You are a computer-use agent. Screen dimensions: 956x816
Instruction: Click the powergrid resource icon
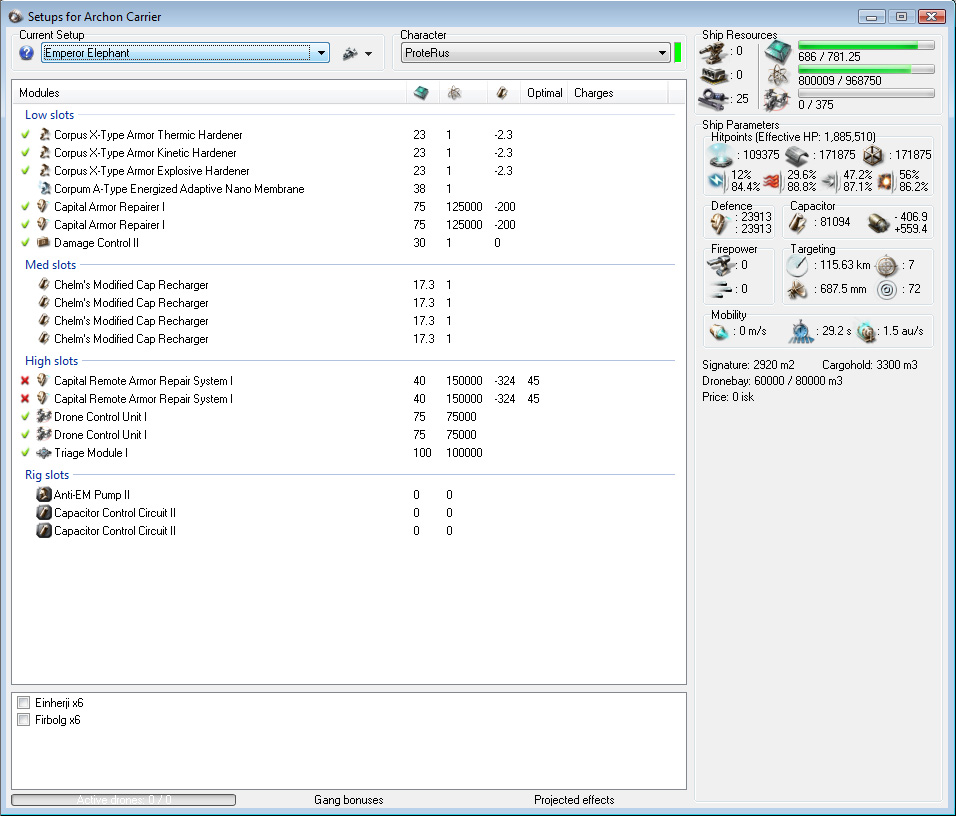[779, 75]
